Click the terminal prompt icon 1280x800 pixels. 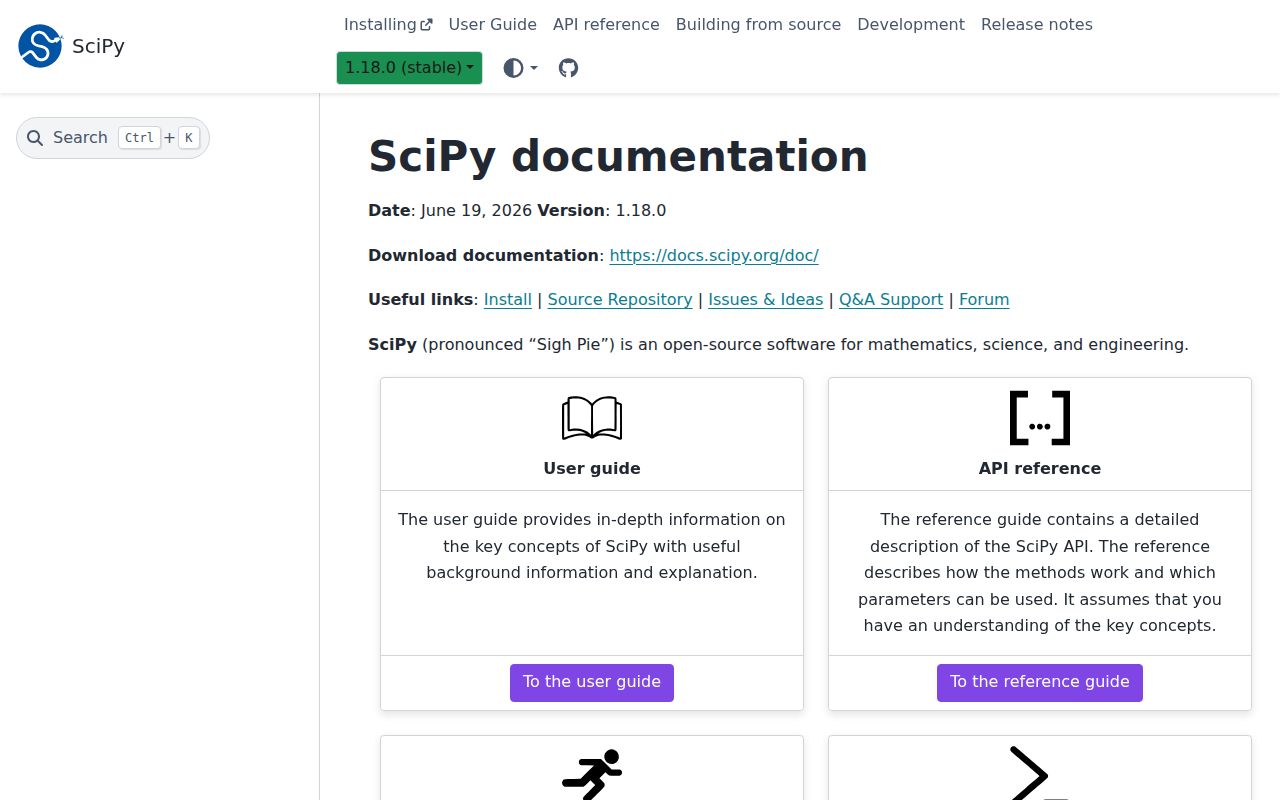[1038, 773]
